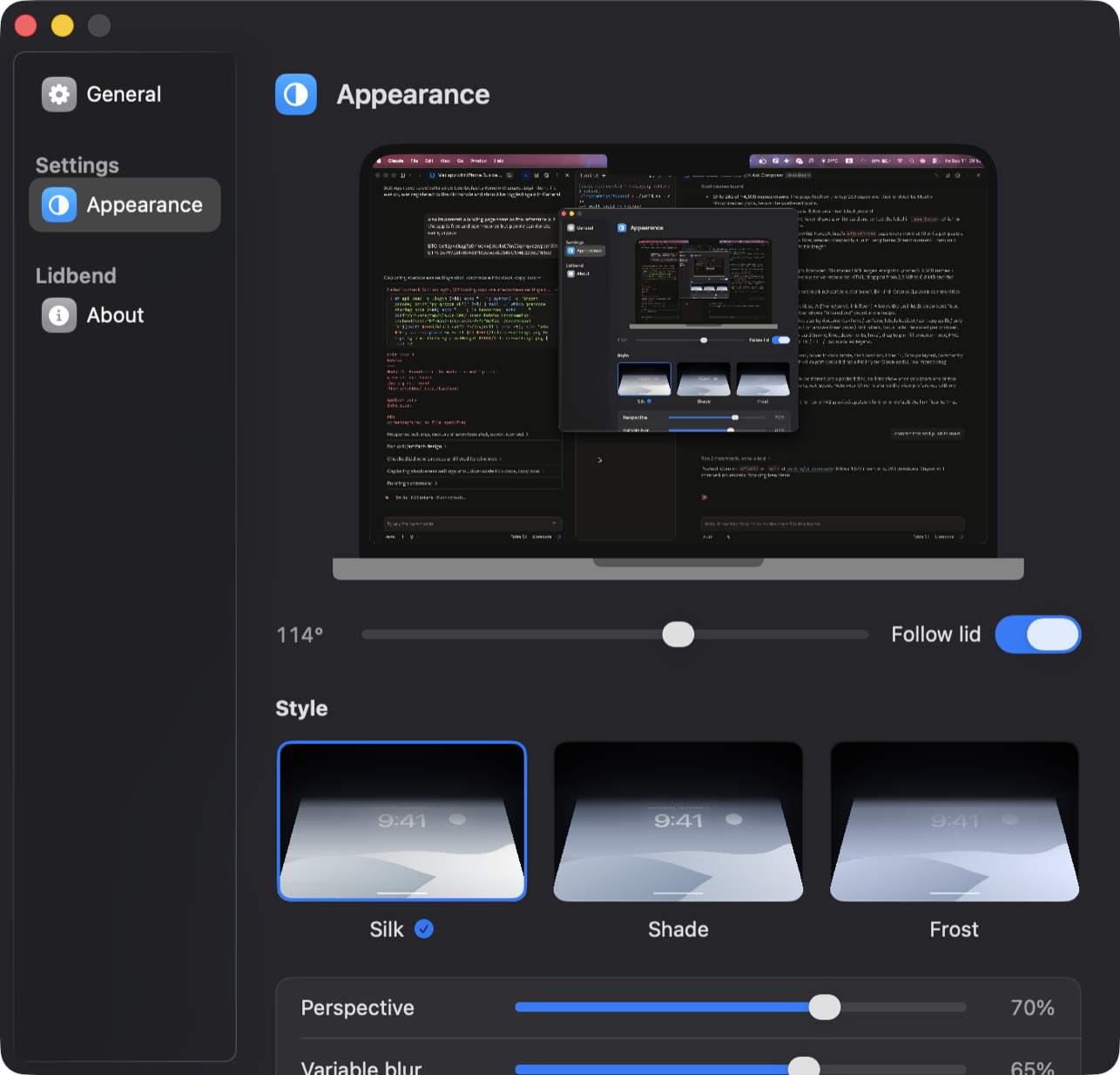
Task: Click the large Appearance header icon
Action: [x=296, y=94]
